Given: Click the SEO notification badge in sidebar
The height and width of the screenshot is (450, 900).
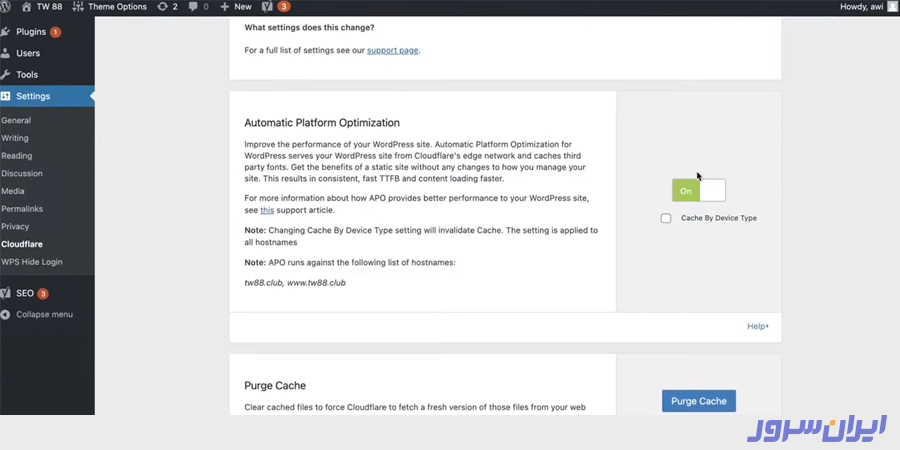Looking at the screenshot, I should coord(42,293).
